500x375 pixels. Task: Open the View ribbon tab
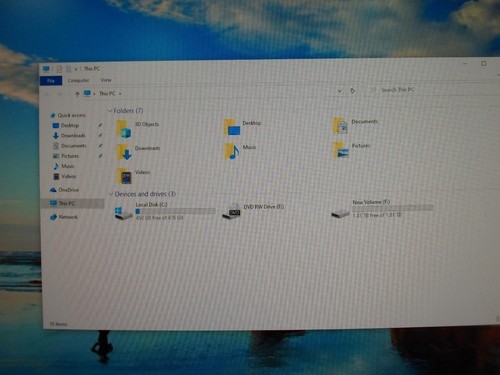tap(106, 80)
